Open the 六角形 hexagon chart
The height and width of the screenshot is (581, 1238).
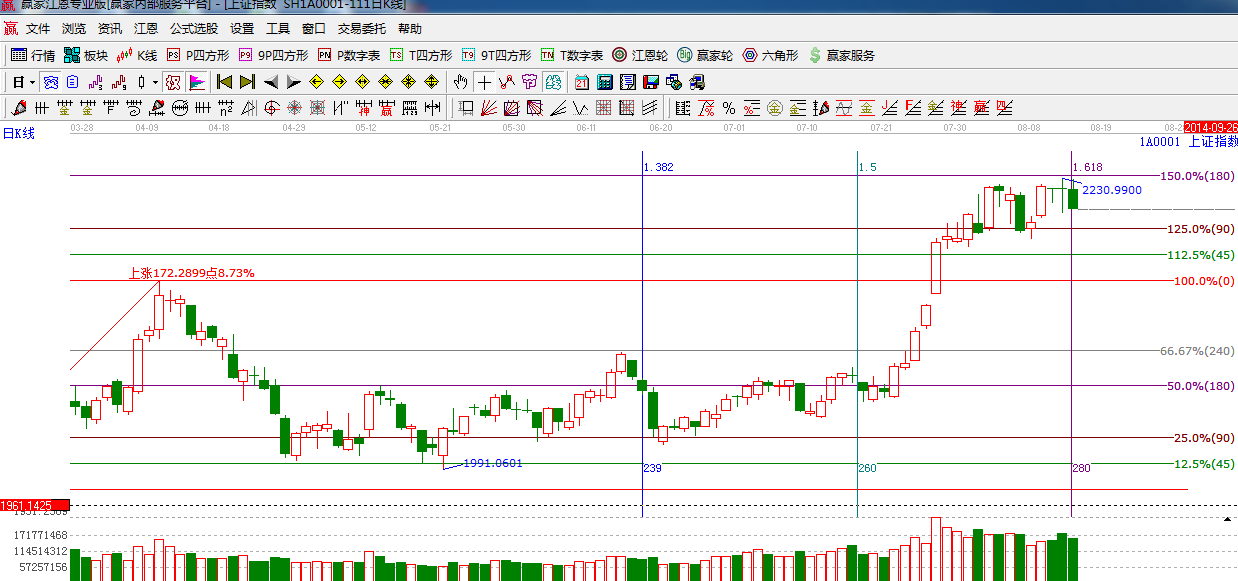point(770,55)
